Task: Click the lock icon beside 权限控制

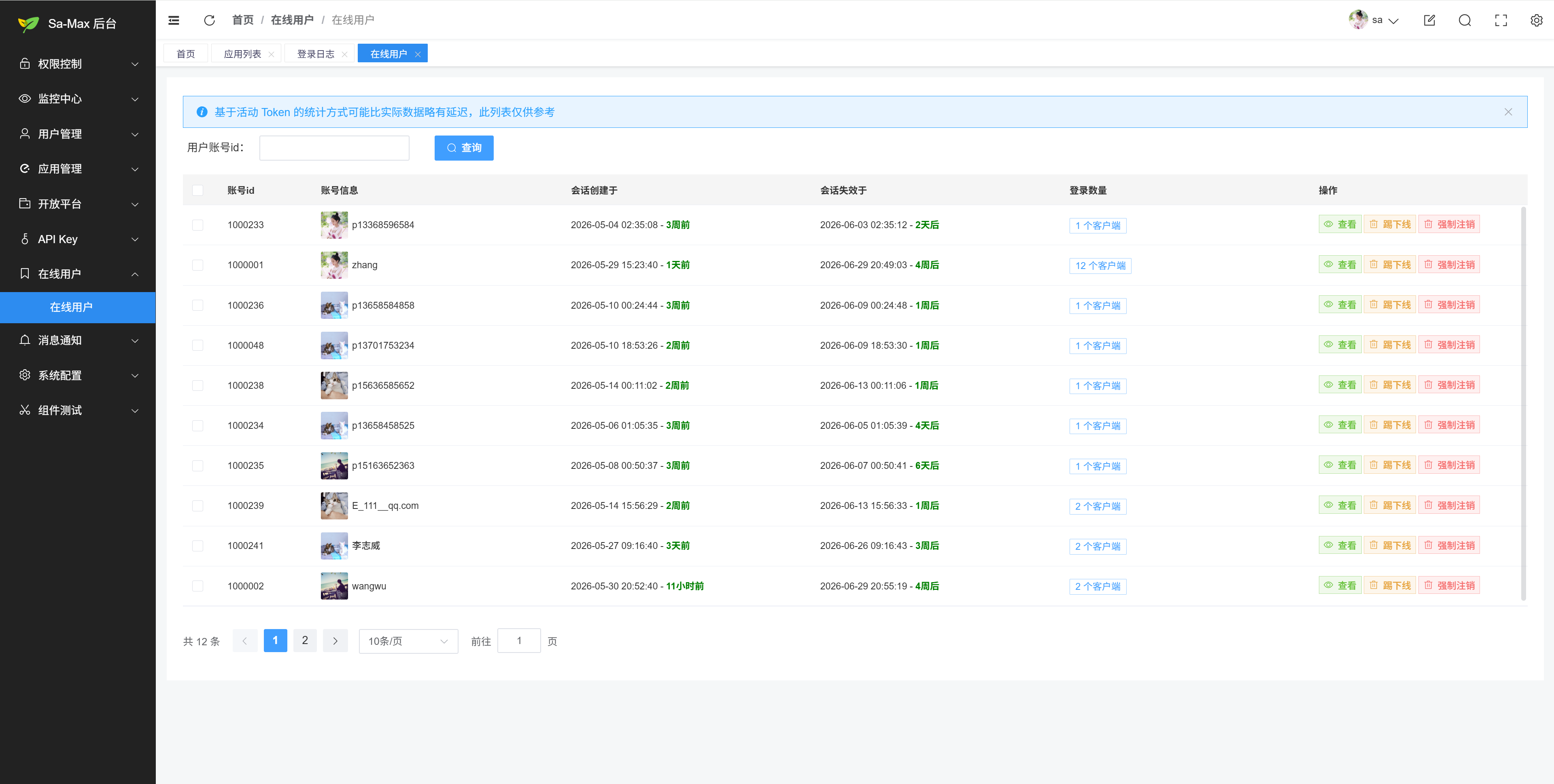Action: click(25, 64)
